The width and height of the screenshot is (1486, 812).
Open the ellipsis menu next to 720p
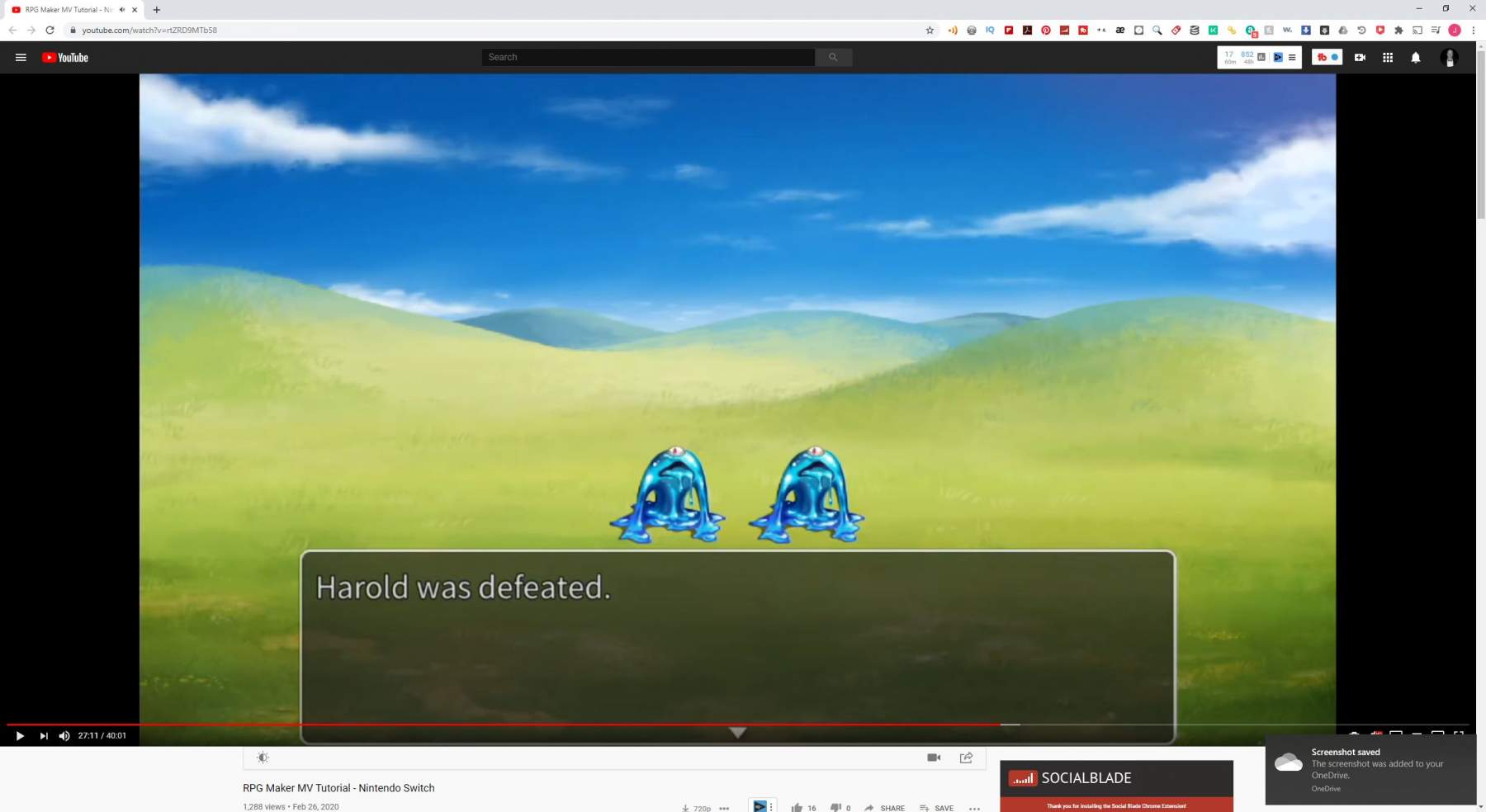pos(724,808)
